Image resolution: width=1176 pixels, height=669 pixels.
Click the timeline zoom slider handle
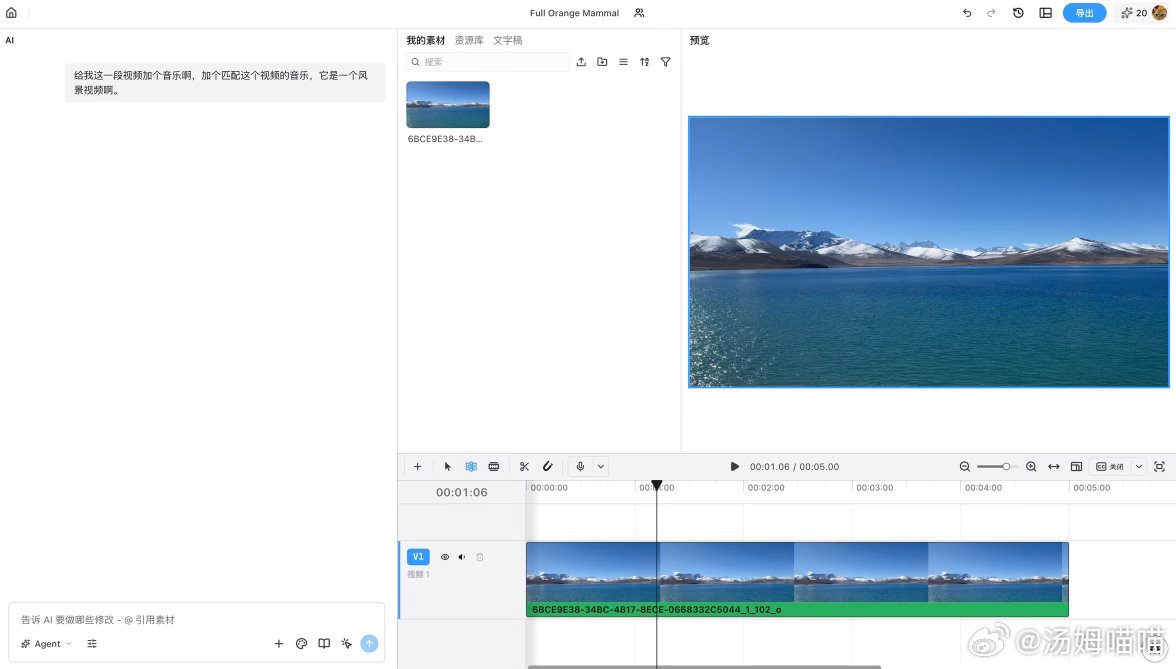[1006, 466]
